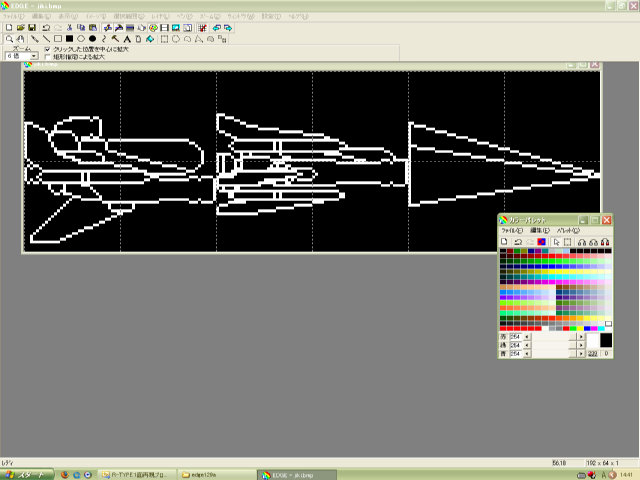640x480 pixels.
Task: Select the Paint bucket fill tool
Action: (x=150, y=39)
